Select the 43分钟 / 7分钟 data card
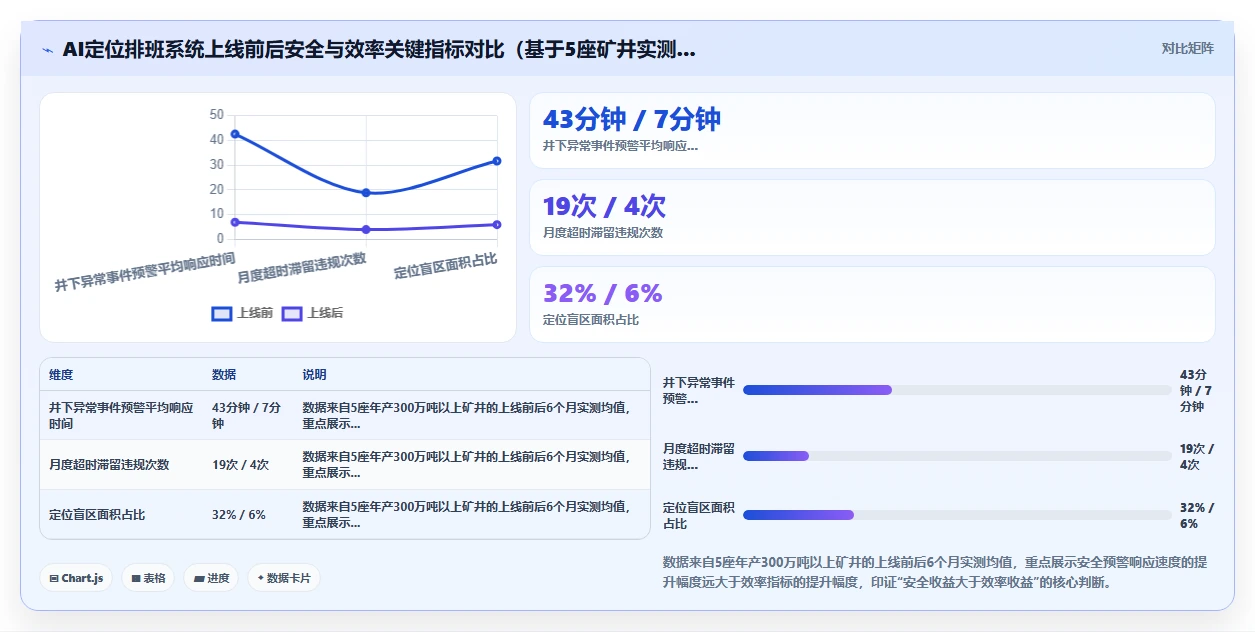 [x=872, y=131]
